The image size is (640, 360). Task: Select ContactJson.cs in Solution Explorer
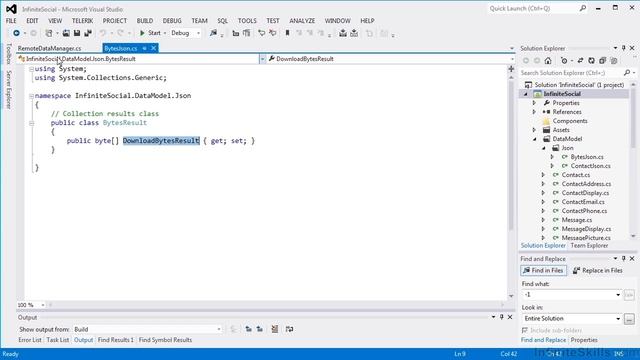coord(590,166)
